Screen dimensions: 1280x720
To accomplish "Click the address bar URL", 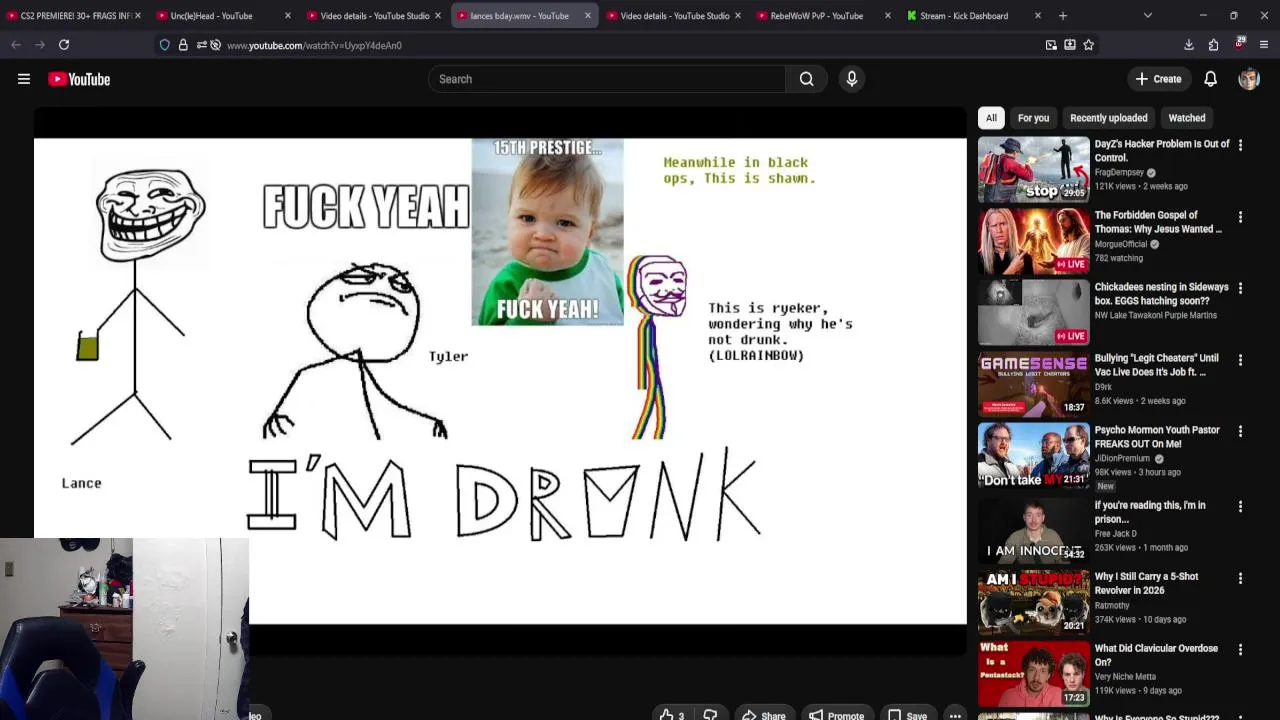I will point(314,45).
